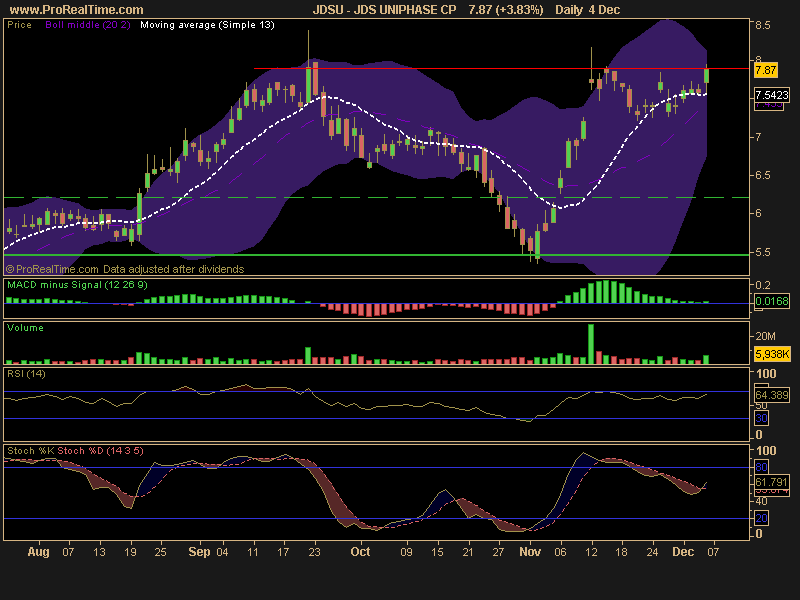Click the Daily 4 Dec timeframe label

(x=587, y=10)
